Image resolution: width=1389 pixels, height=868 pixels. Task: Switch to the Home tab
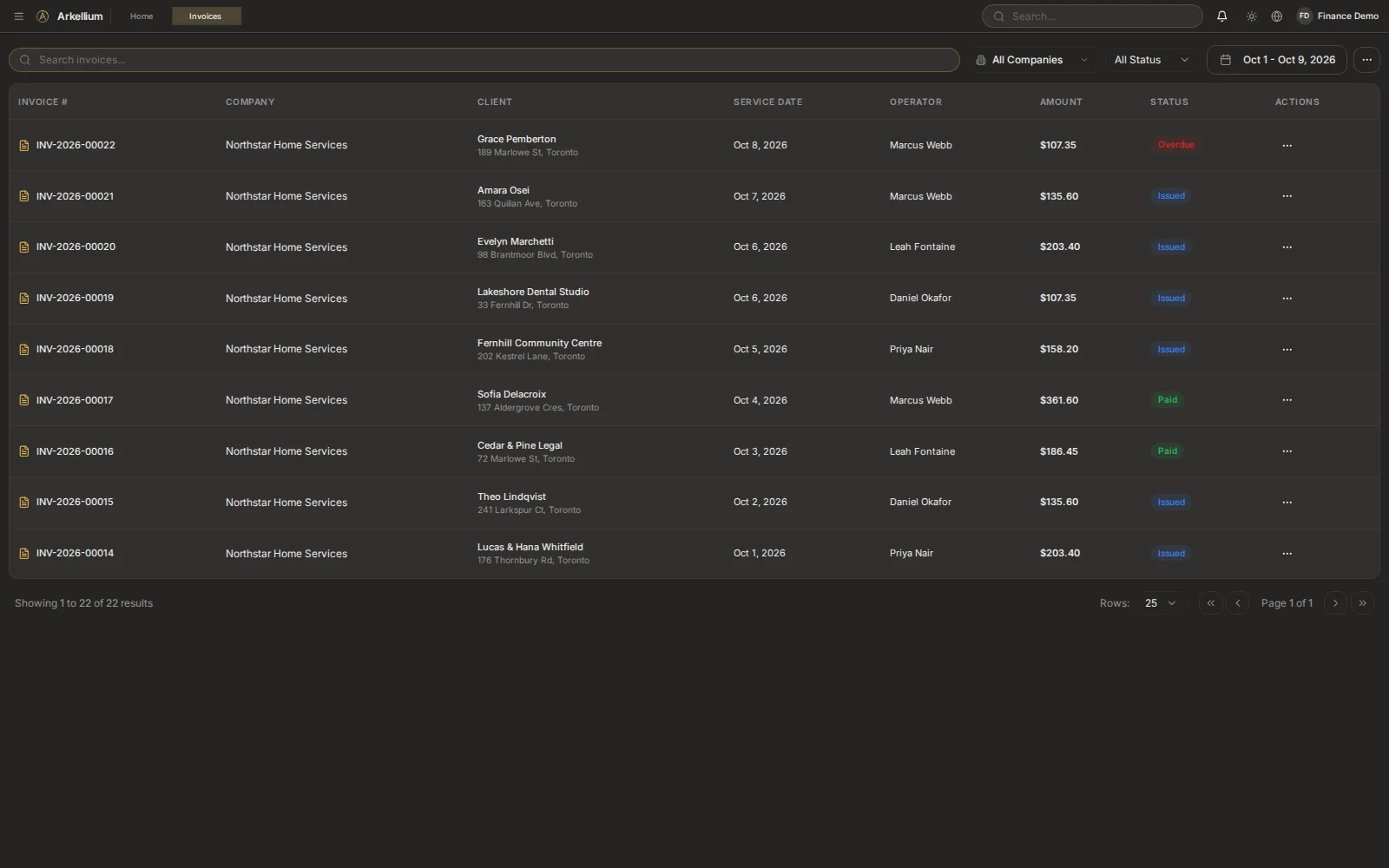pyautogui.click(x=142, y=16)
